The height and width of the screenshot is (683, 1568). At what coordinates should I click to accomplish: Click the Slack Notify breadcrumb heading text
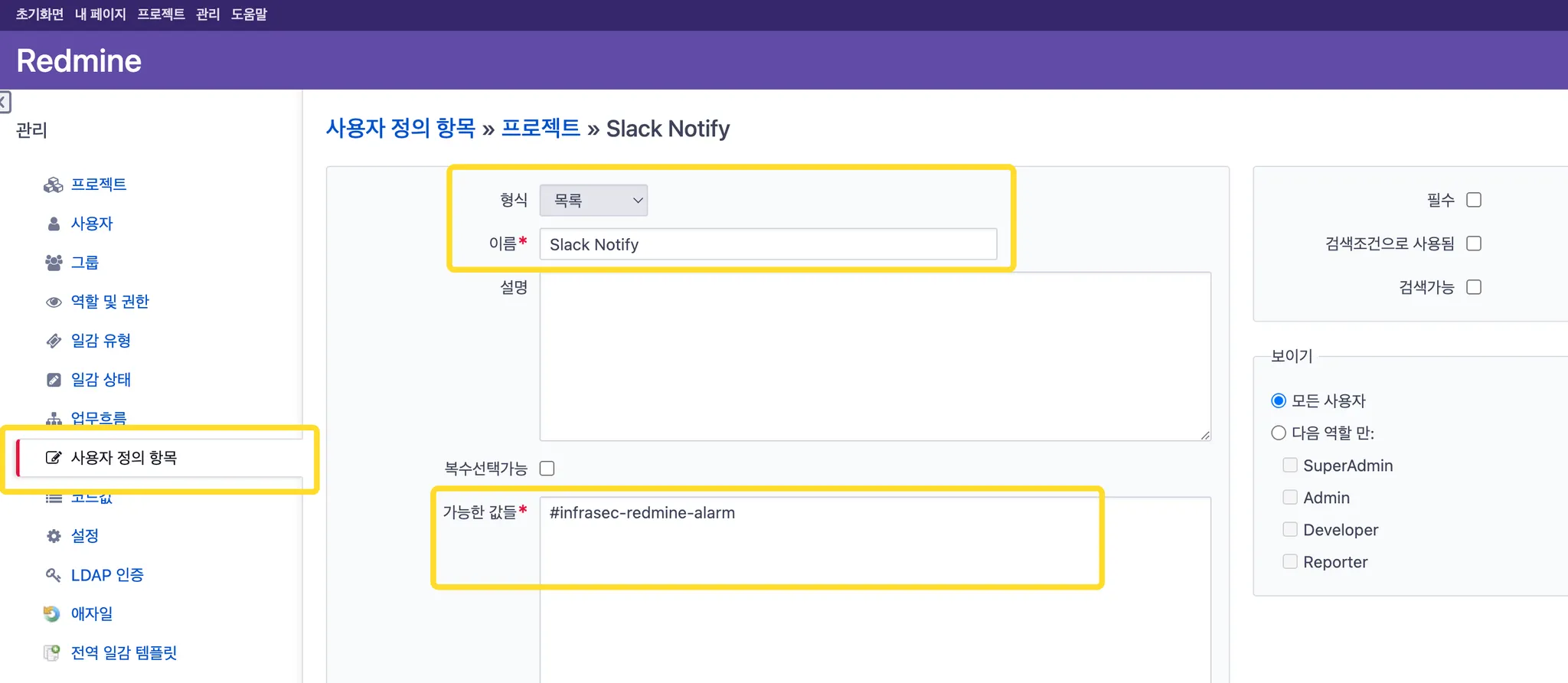click(x=668, y=129)
